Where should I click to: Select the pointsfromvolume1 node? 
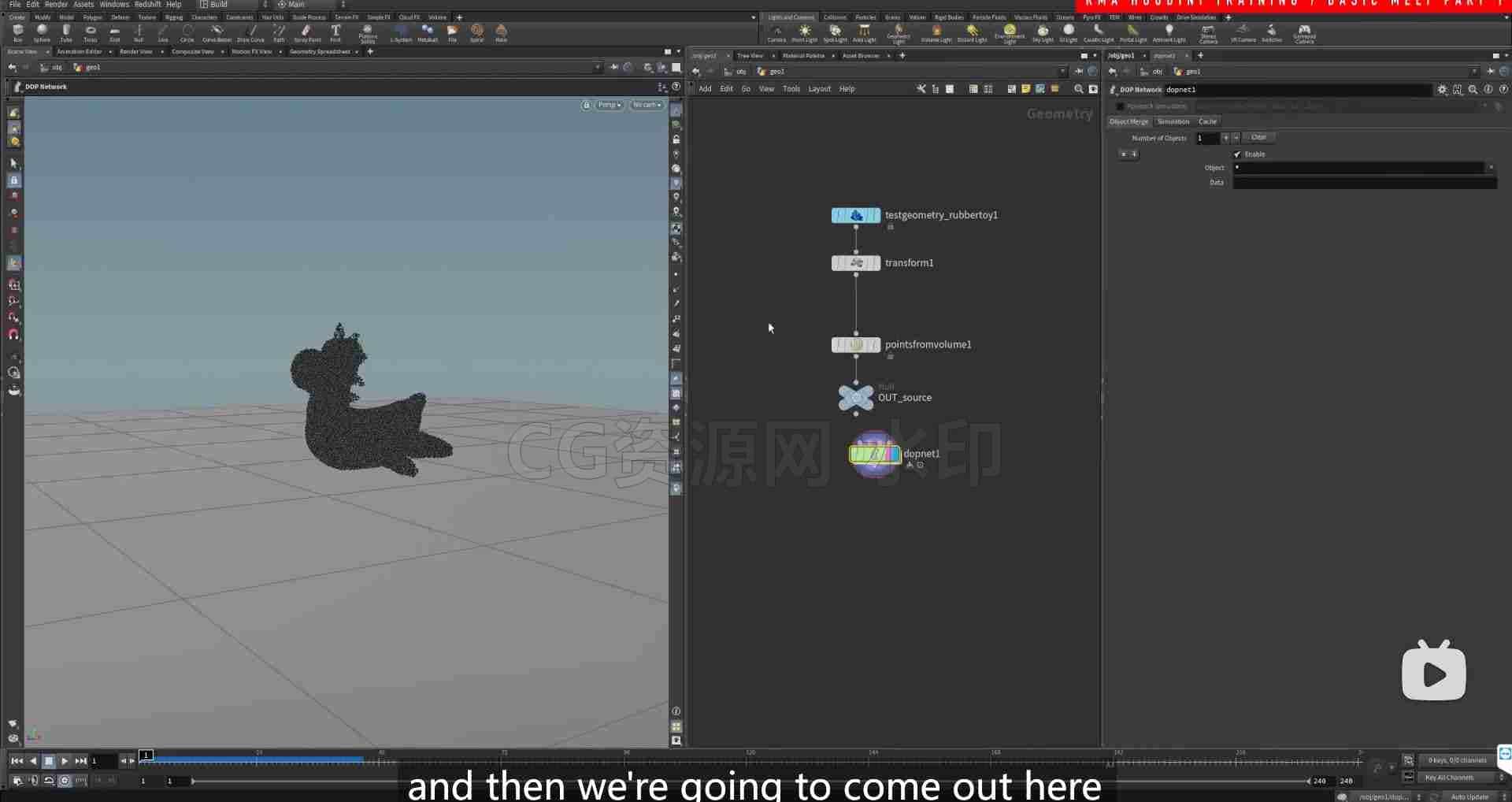[x=856, y=344]
